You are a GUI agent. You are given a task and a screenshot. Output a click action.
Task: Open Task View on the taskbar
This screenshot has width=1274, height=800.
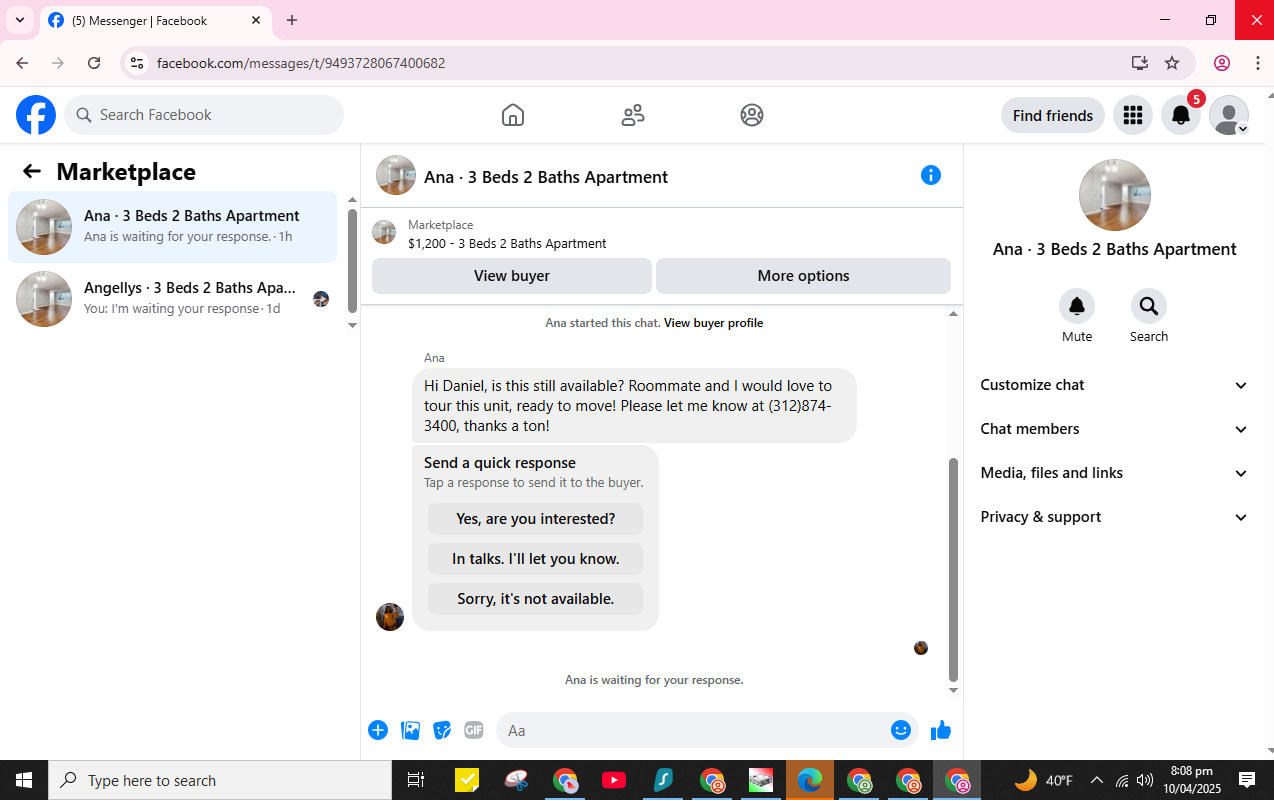click(x=416, y=780)
